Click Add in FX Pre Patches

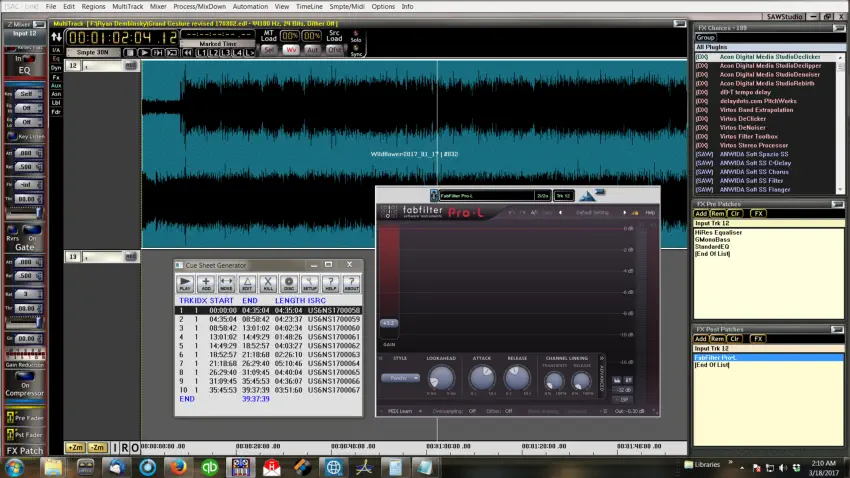[701, 213]
